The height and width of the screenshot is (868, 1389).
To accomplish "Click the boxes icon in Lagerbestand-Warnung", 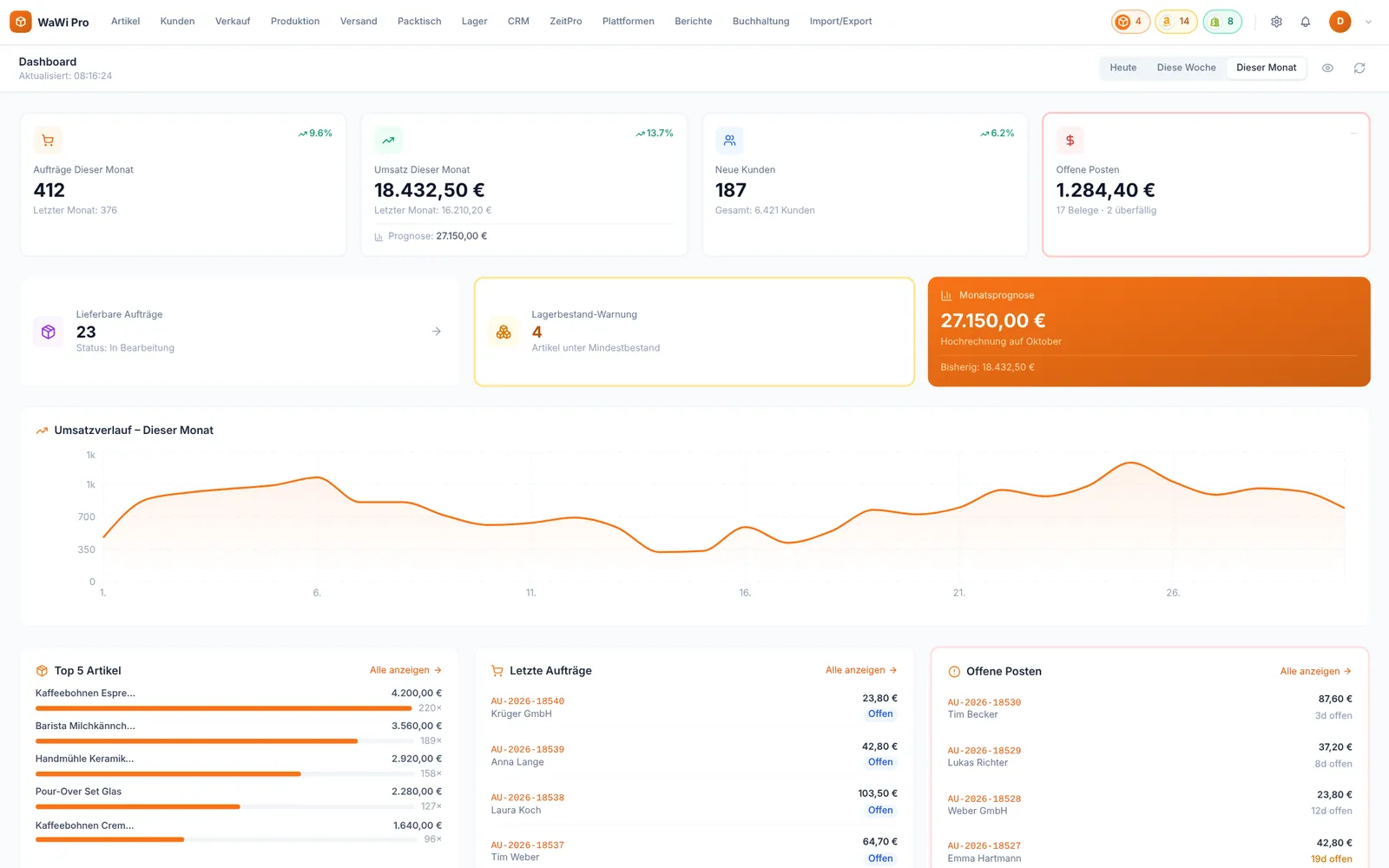I will point(504,332).
